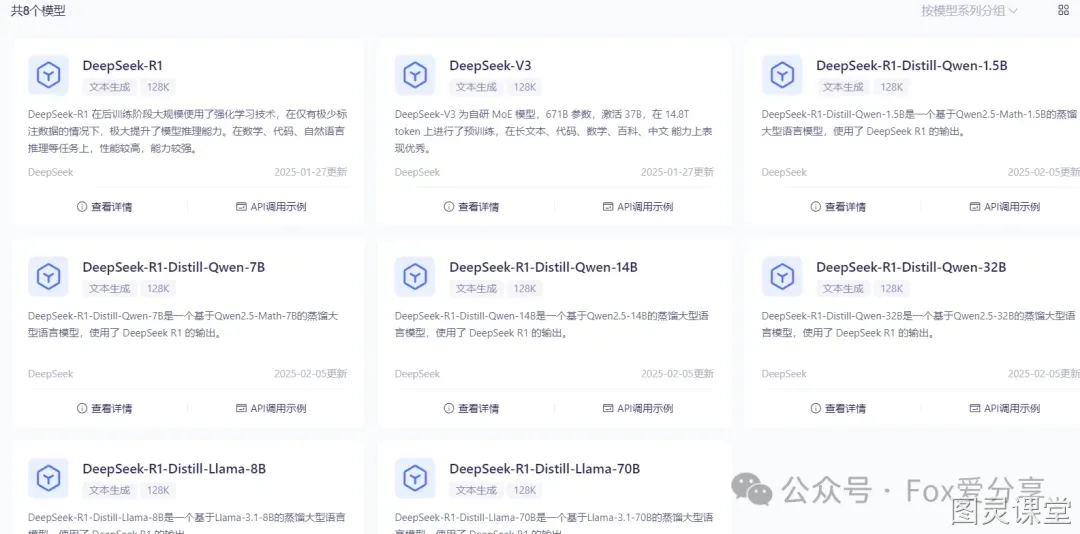Click 128K tag on DeepSeek-R1-Distill-Qwen-14B card

[x=525, y=289]
